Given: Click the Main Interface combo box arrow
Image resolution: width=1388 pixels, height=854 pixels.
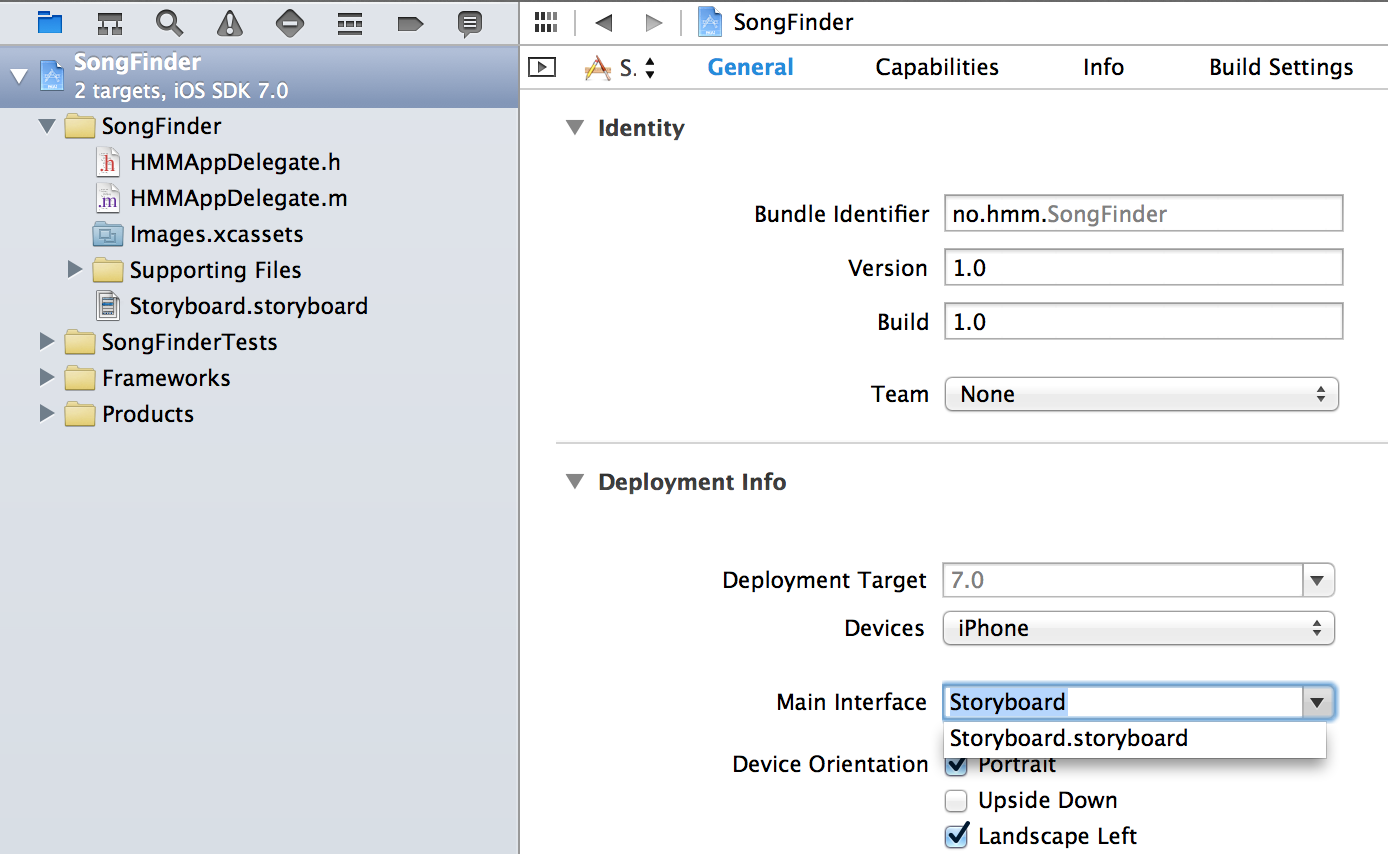Looking at the screenshot, I should tap(1318, 703).
